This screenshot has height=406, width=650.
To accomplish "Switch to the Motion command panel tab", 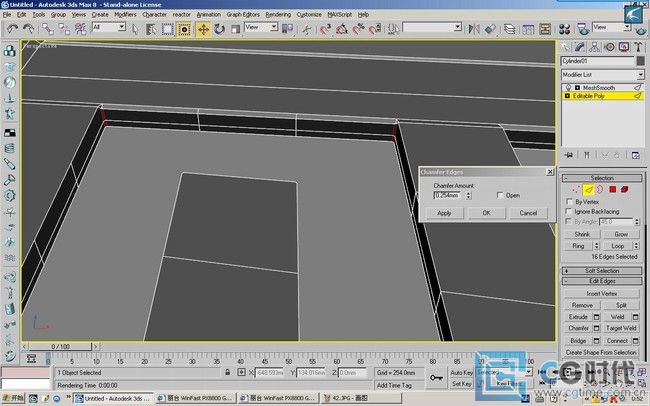I will point(609,47).
